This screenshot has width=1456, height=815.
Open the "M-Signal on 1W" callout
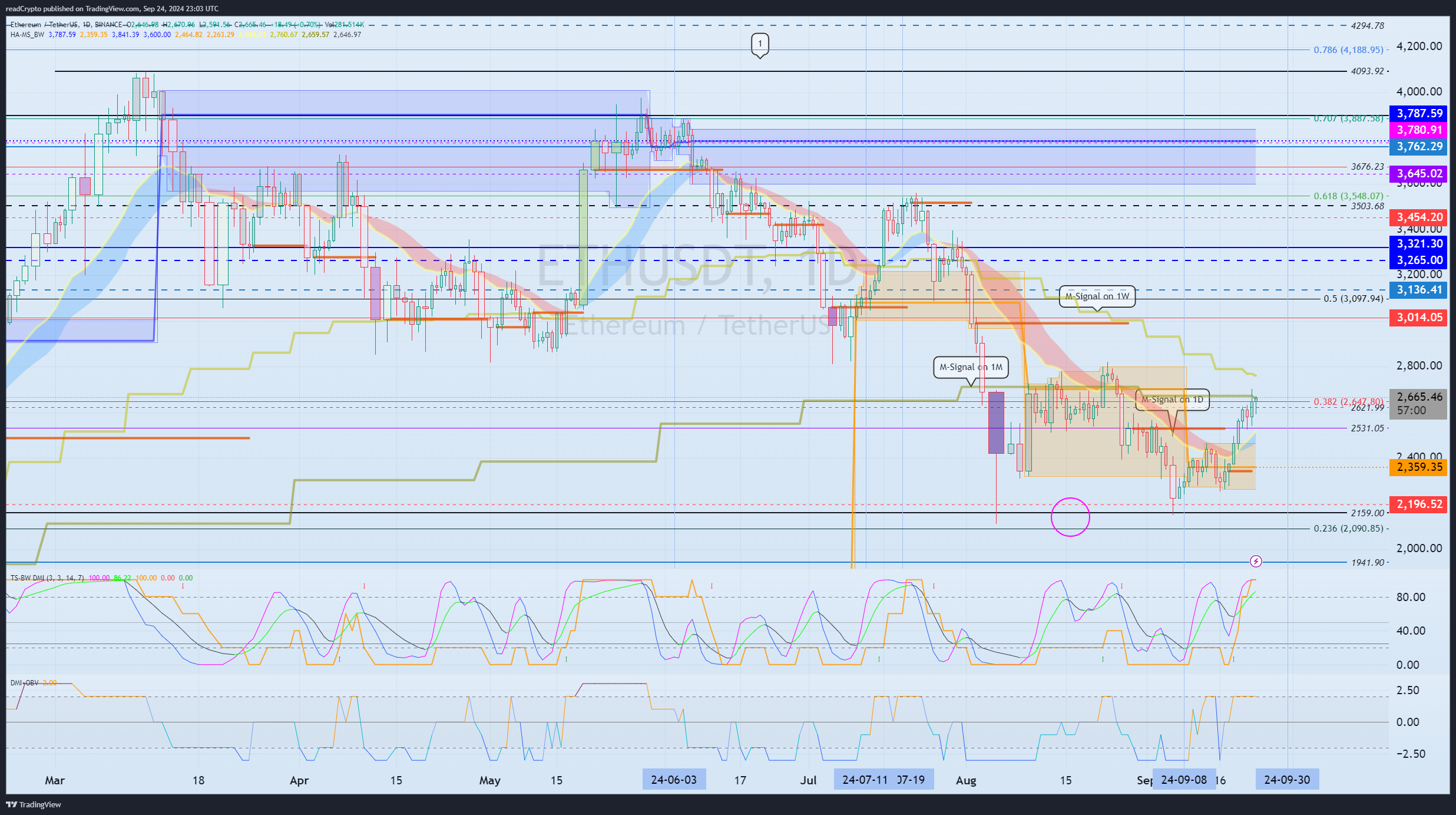tap(1097, 296)
